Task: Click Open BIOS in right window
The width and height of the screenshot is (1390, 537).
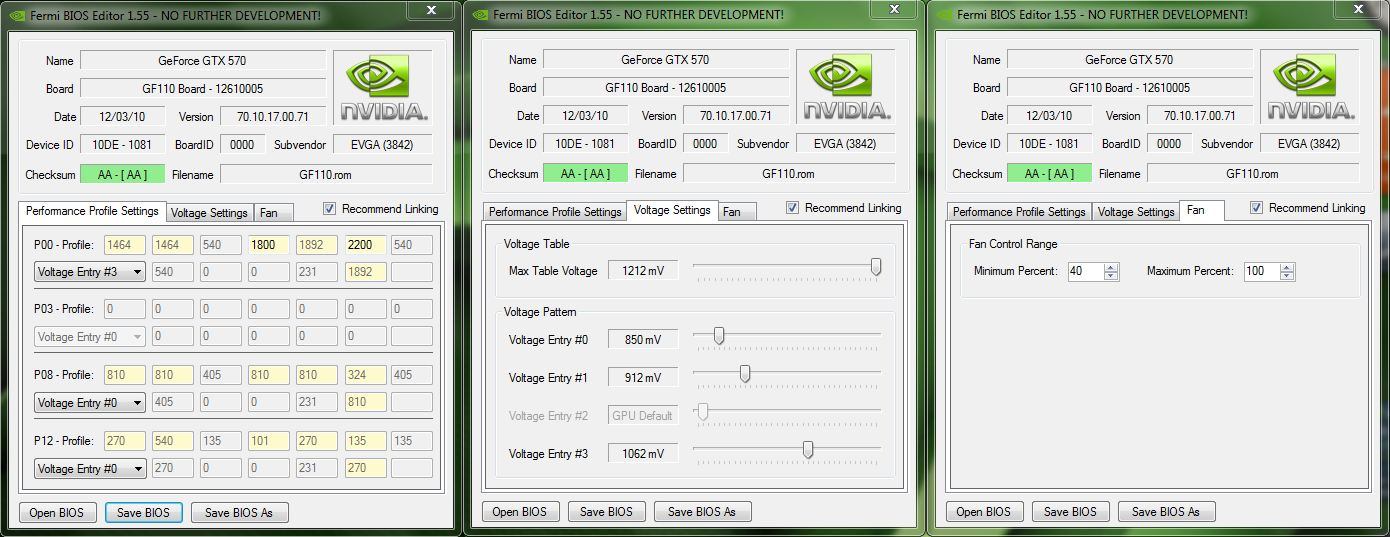Action: 984,511
